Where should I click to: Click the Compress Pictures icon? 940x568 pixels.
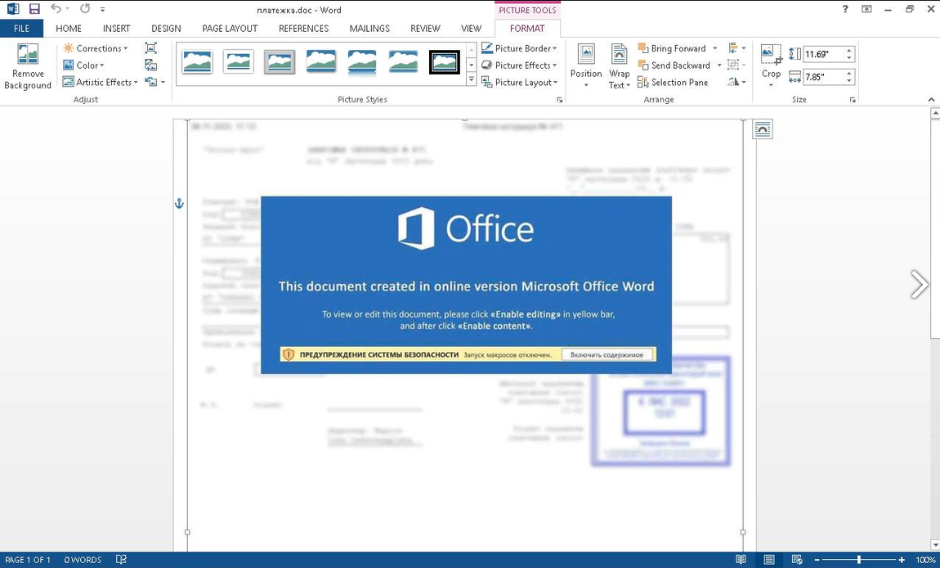click(x=151, y=48)
